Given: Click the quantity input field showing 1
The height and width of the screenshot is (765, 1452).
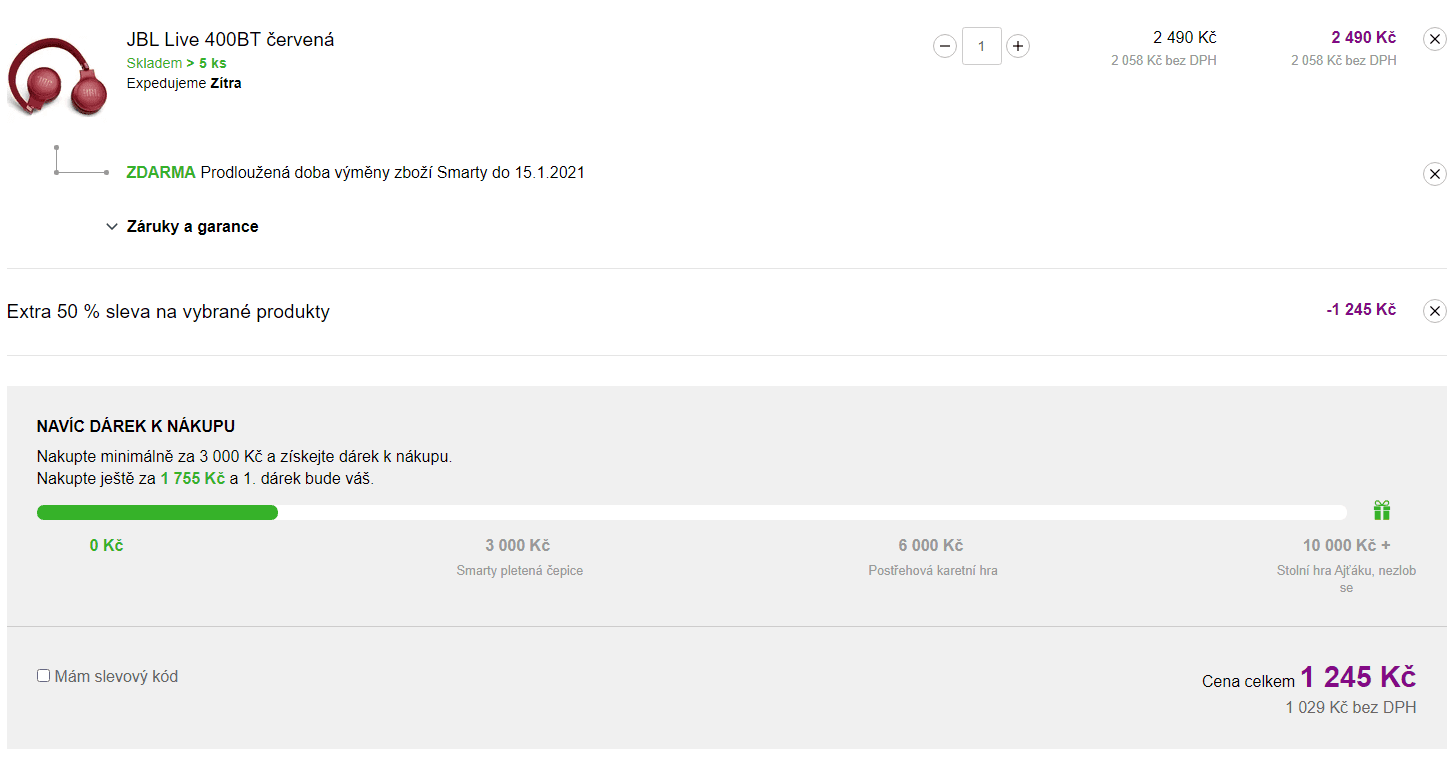Looking at the screenshot, I should pyautogui.click(x=982, y=46).
